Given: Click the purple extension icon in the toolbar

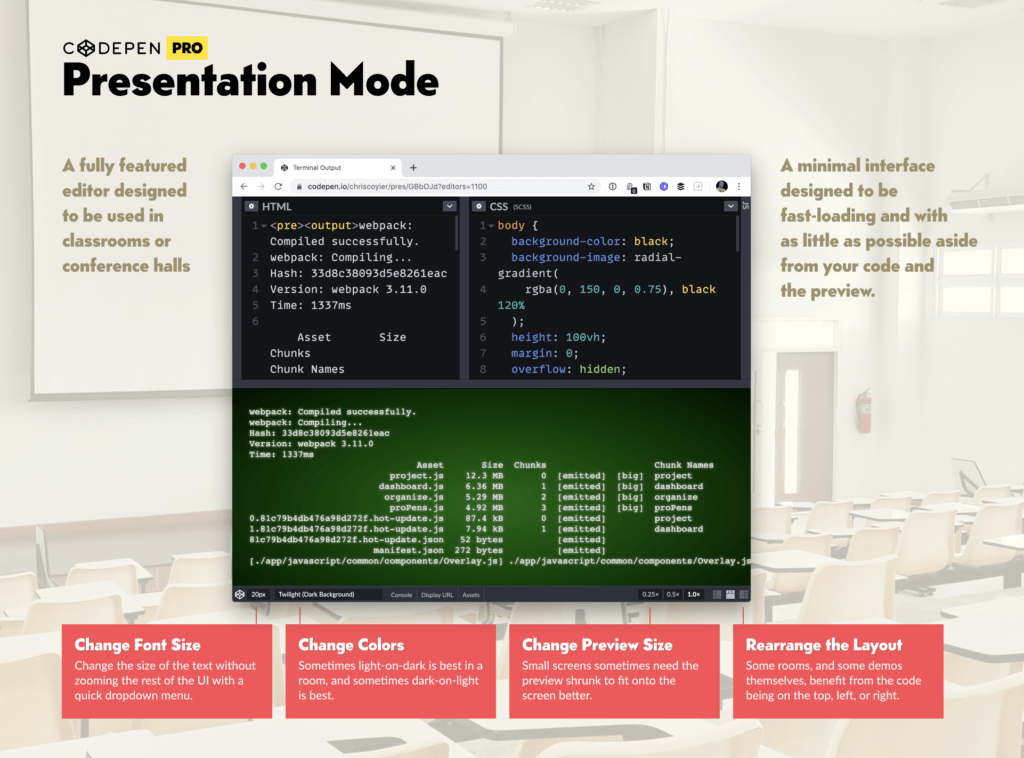Looking at the screenshot, I should [664, 185].
